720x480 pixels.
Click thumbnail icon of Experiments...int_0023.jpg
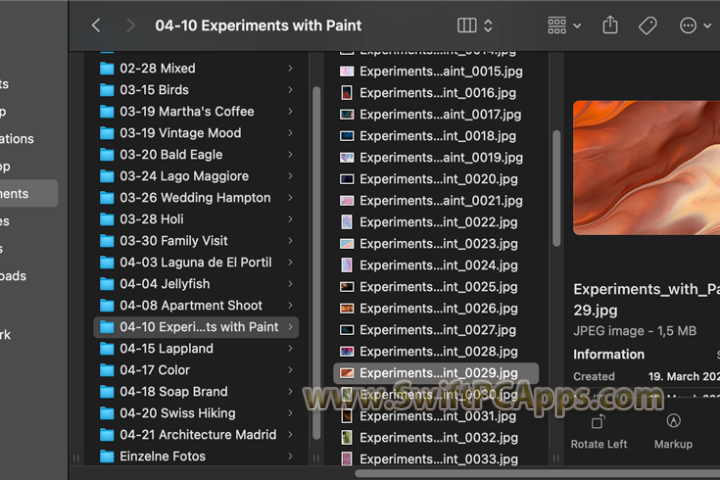(347, 244)
